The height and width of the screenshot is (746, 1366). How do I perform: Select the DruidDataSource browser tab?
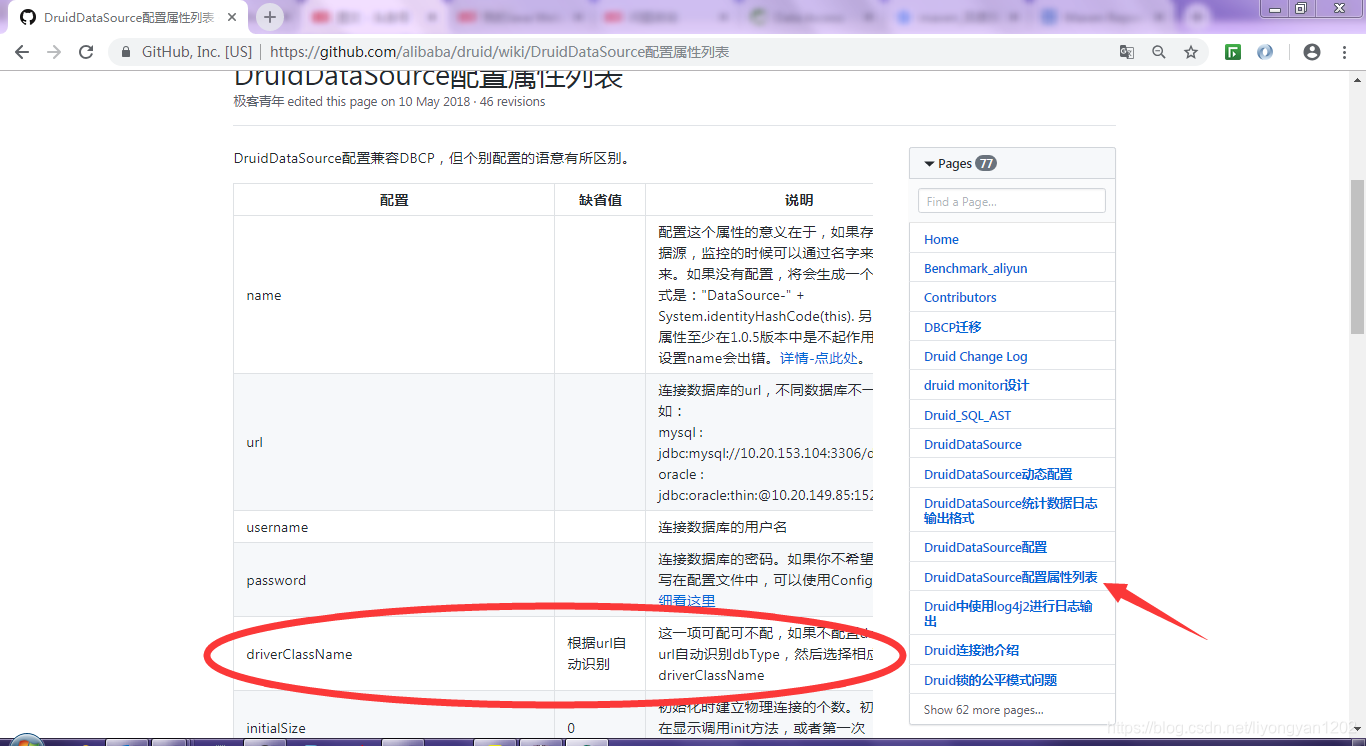128,18
